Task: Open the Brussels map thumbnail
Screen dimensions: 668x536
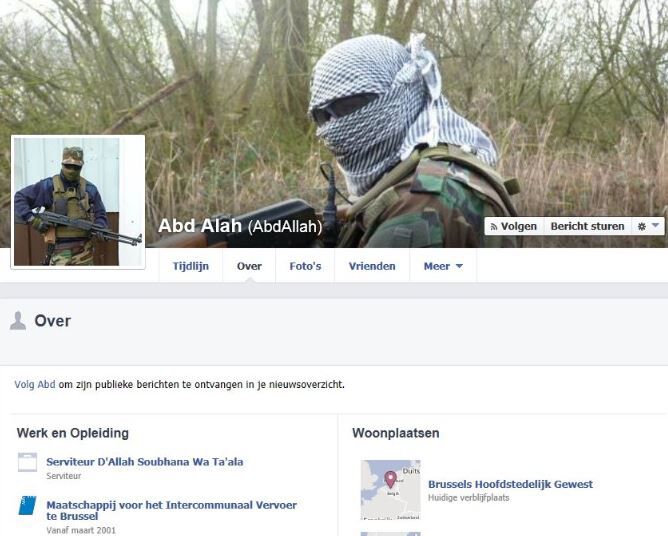Action: tap(391, 490)
